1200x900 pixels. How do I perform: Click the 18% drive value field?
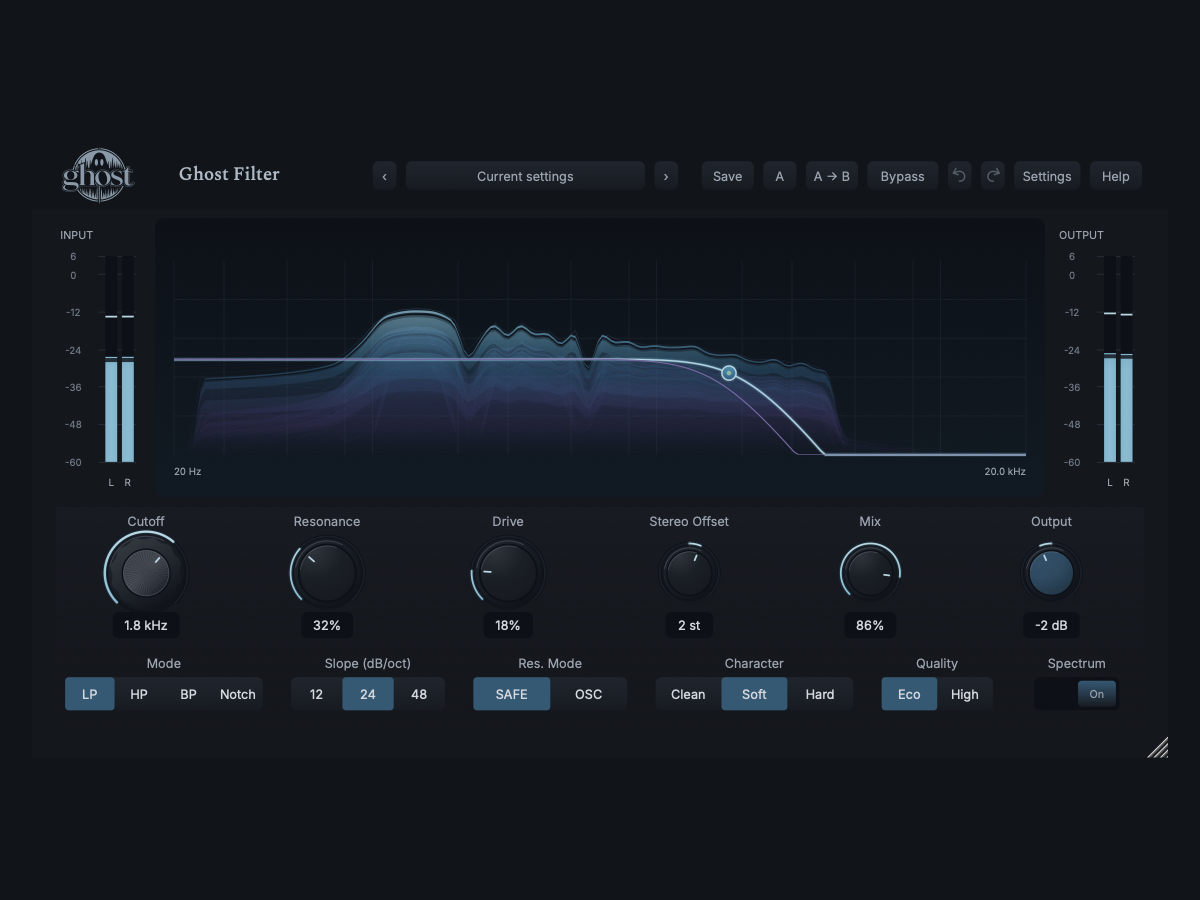click(508, 625)
